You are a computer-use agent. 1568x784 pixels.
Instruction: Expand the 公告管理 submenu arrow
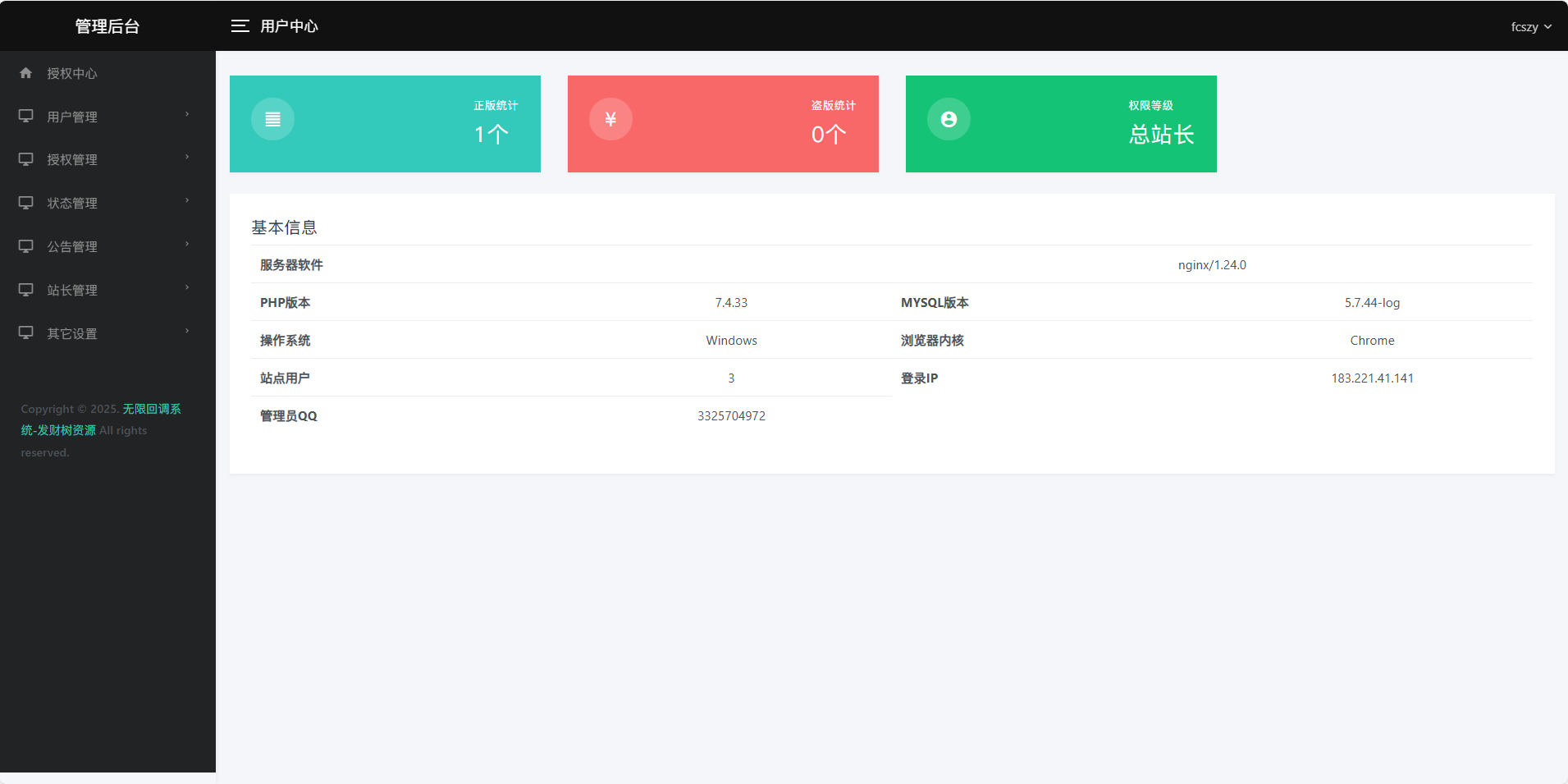(x=187, y=244)
